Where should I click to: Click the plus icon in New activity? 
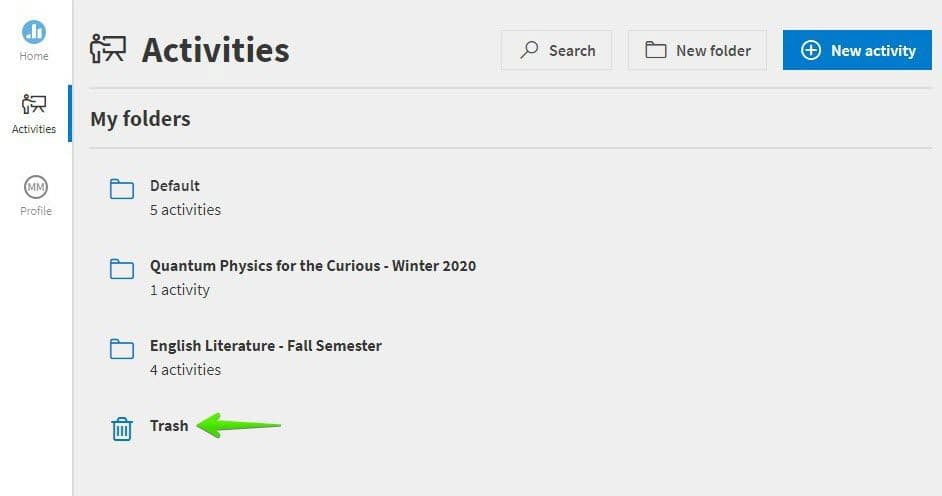(x=811, y=50)
